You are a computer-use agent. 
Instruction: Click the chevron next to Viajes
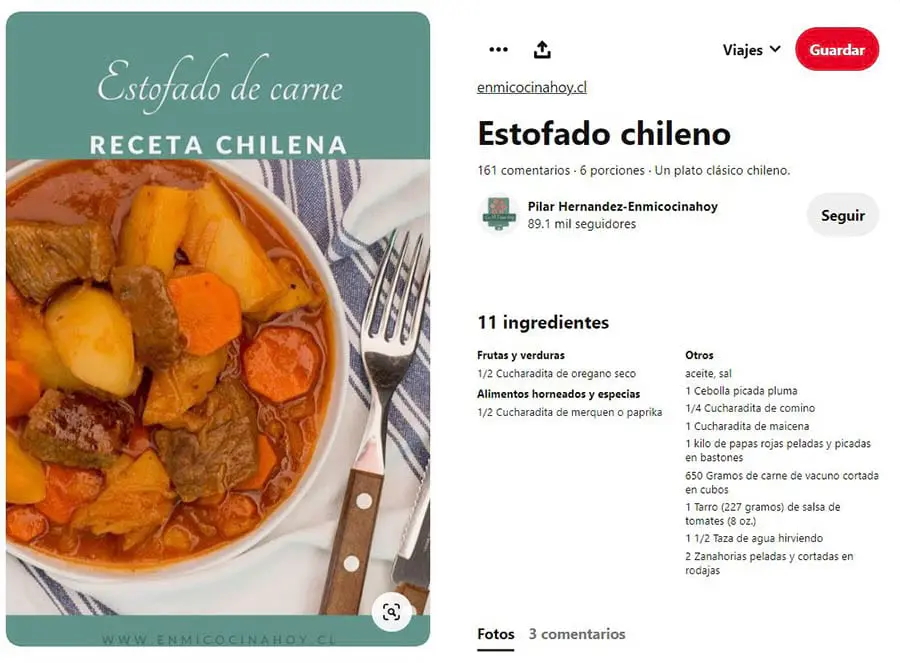pyautogui.click(x=775, y=49)
